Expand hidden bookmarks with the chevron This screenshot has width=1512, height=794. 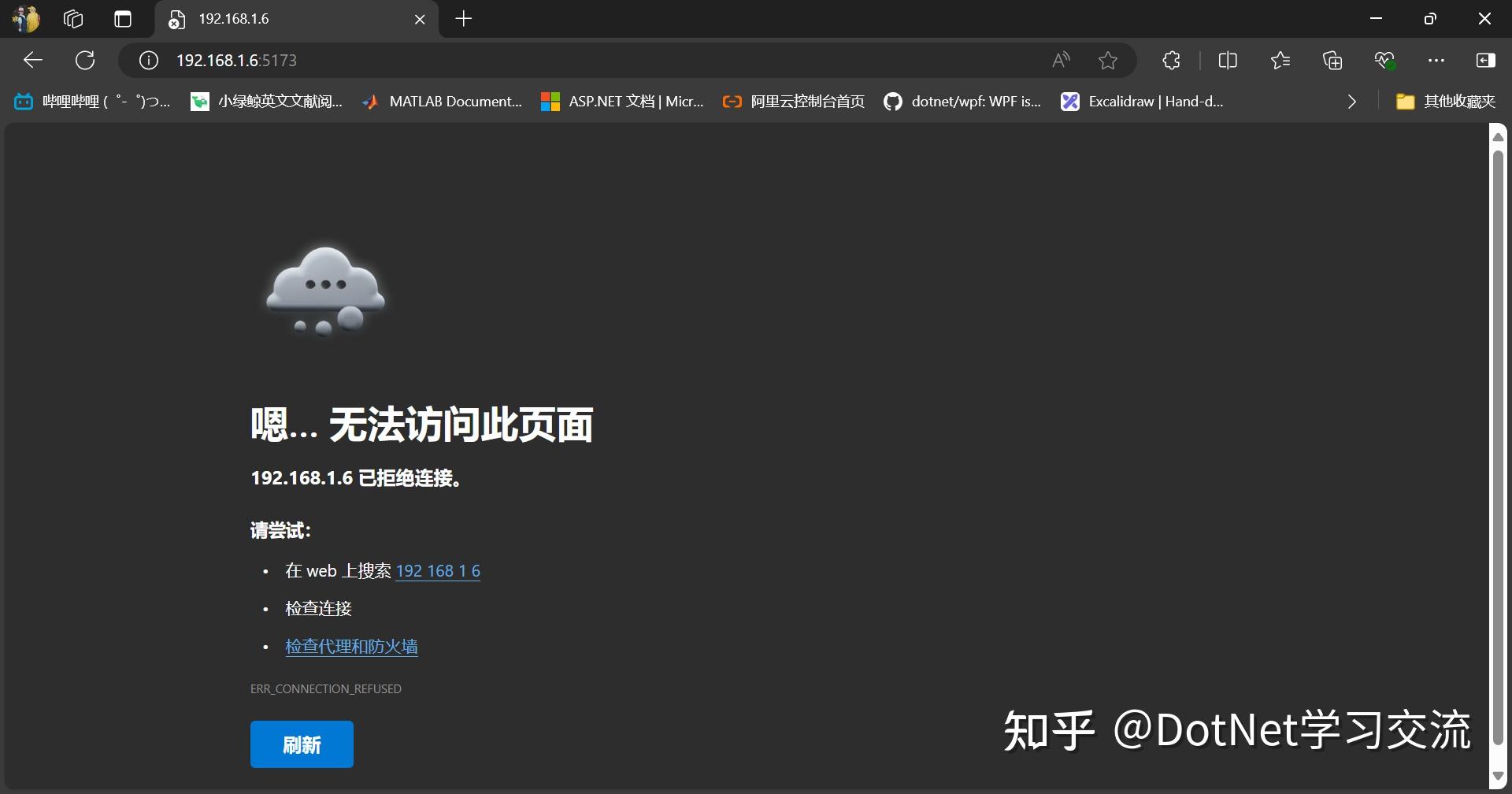coord(1351,102)
